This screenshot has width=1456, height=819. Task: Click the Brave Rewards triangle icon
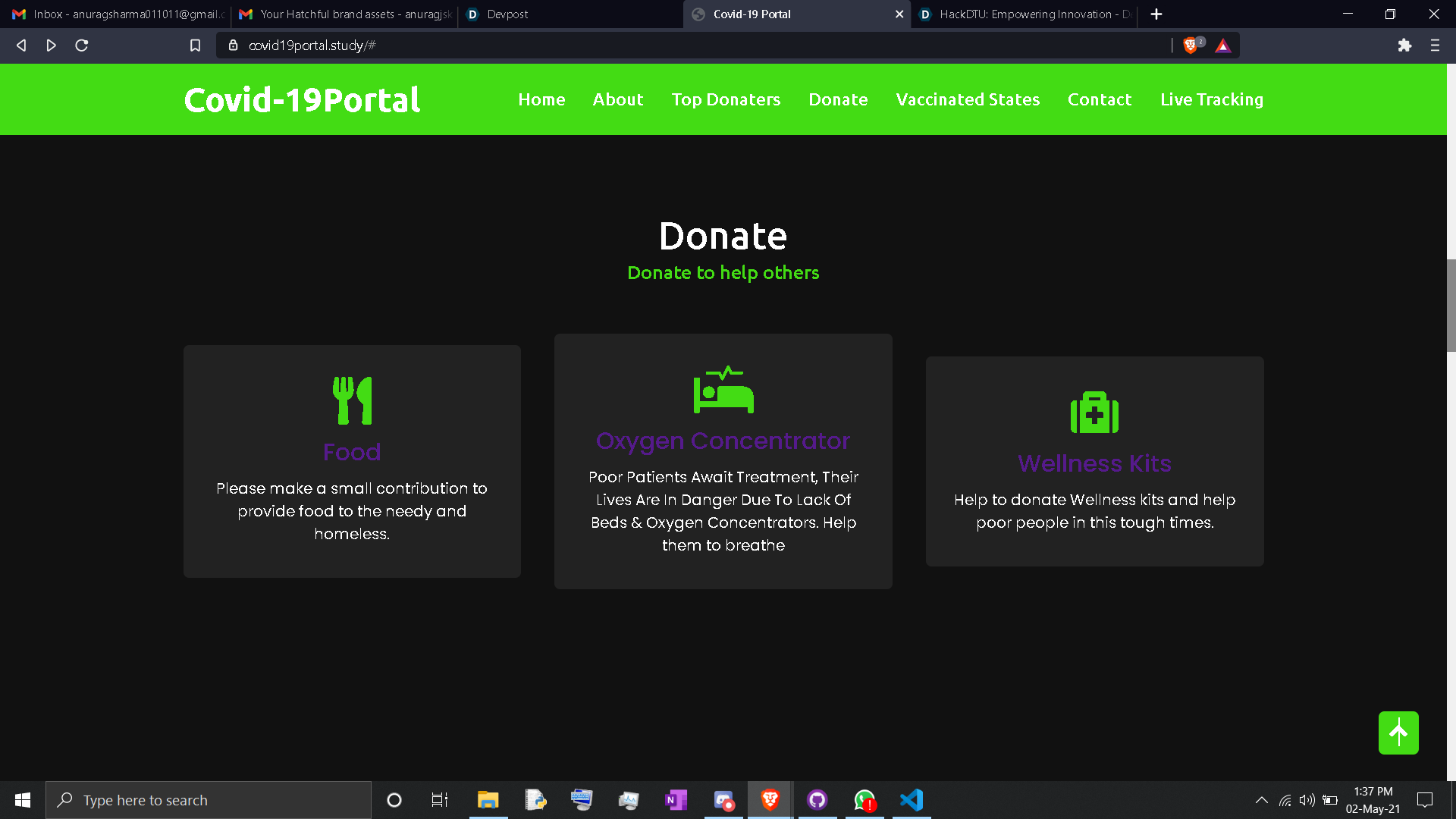coord(1222,45)
